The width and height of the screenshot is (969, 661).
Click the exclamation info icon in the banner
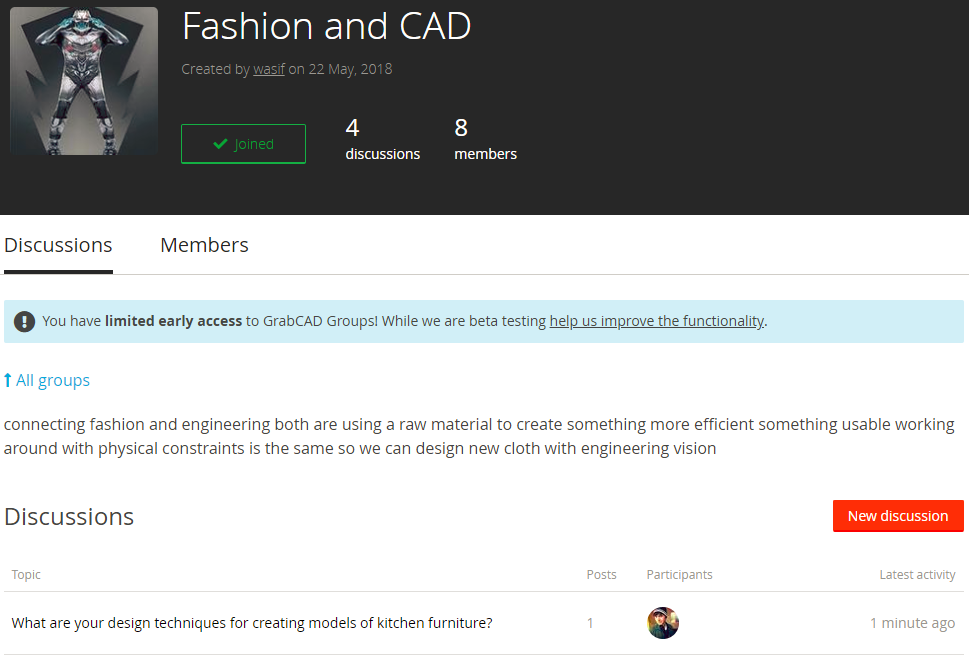[x=25, y=322]
